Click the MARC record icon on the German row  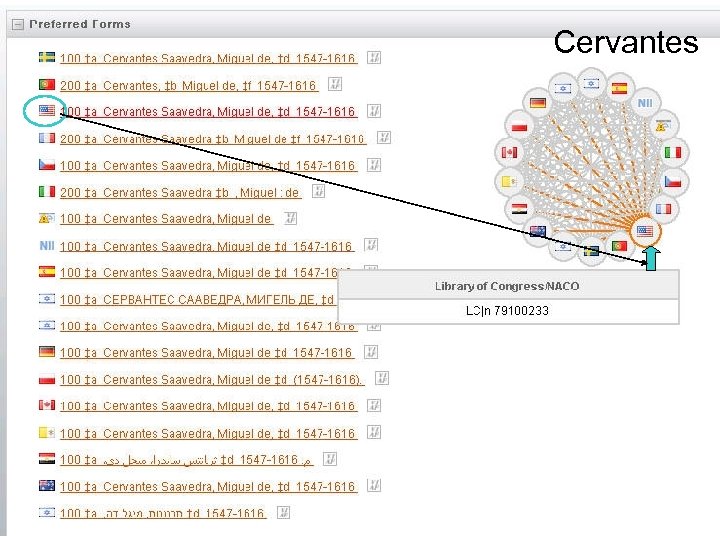(371, 352)
